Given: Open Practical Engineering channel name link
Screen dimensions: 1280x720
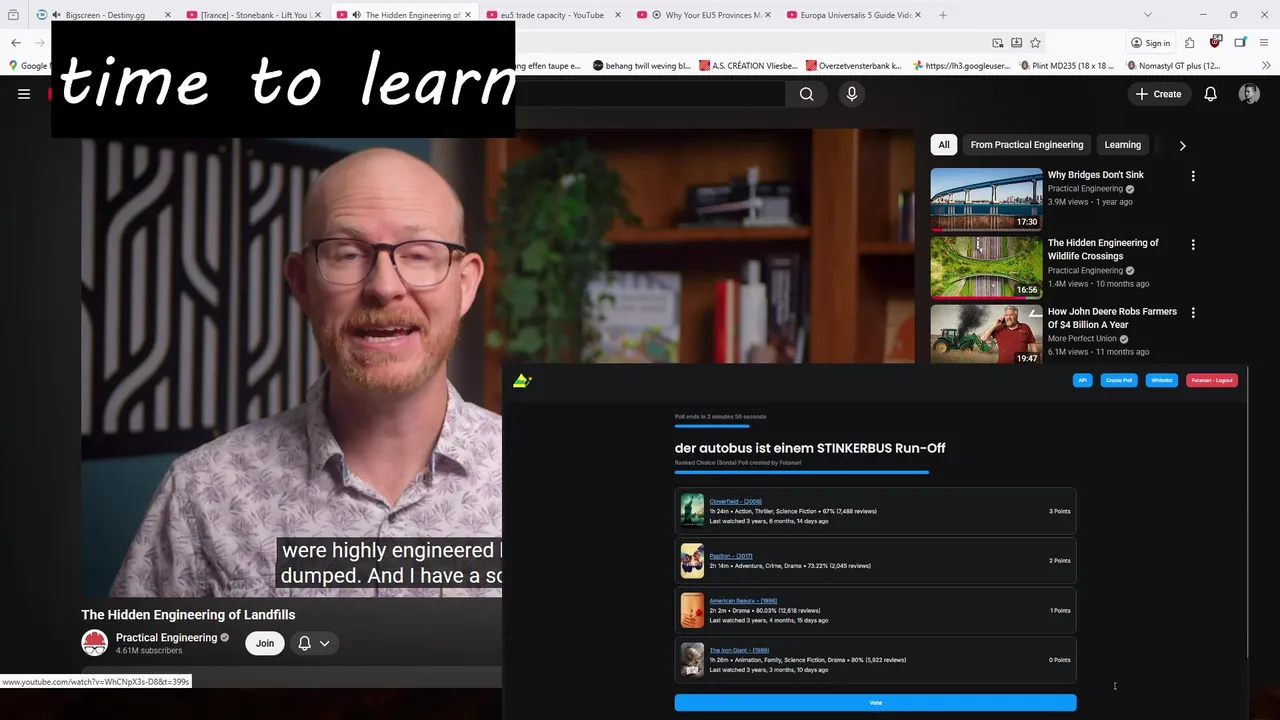Looking at the screenshot, I should coord(166,637).
